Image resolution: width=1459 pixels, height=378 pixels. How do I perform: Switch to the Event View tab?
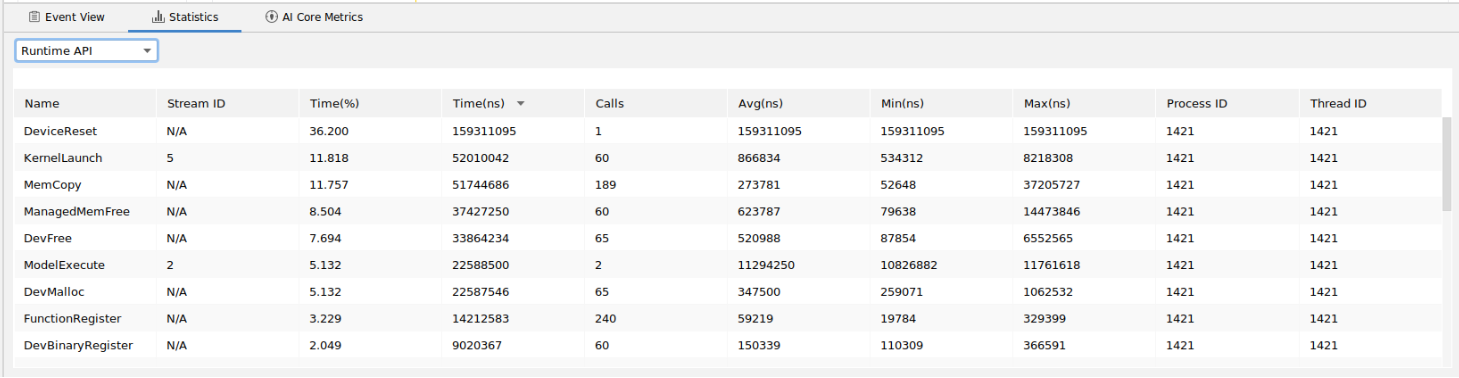tap(66, 17)
